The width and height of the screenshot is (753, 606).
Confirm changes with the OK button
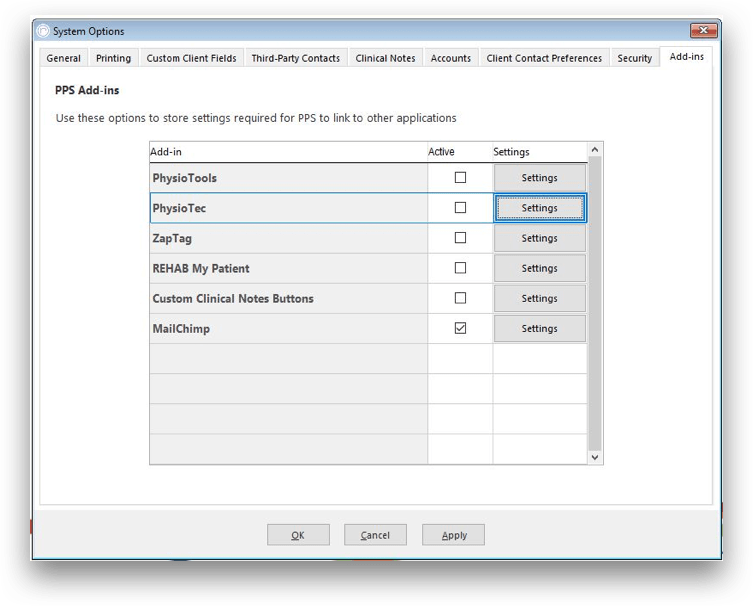[x=298, y=535]
